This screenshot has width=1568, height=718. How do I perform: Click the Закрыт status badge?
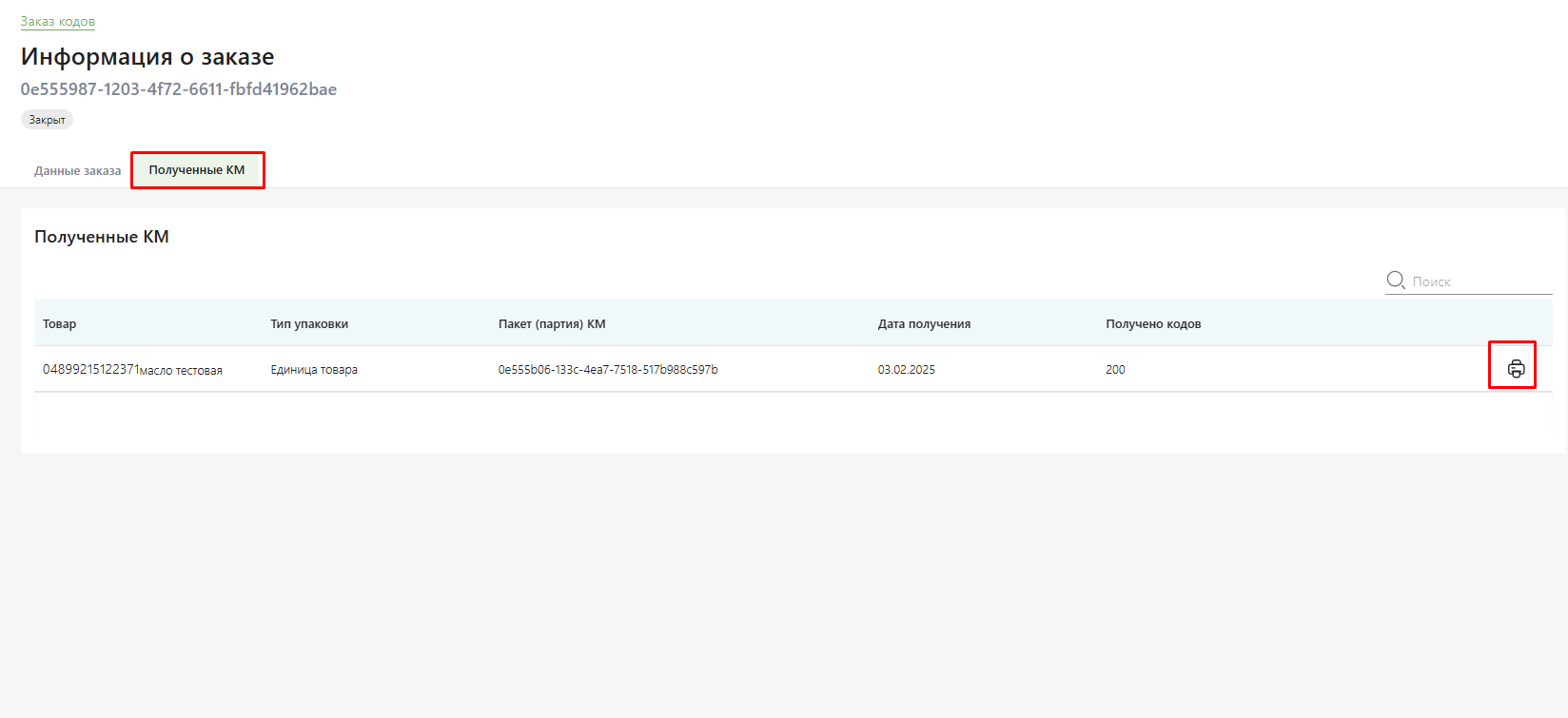pyautogui.click(x=47, y=120)
